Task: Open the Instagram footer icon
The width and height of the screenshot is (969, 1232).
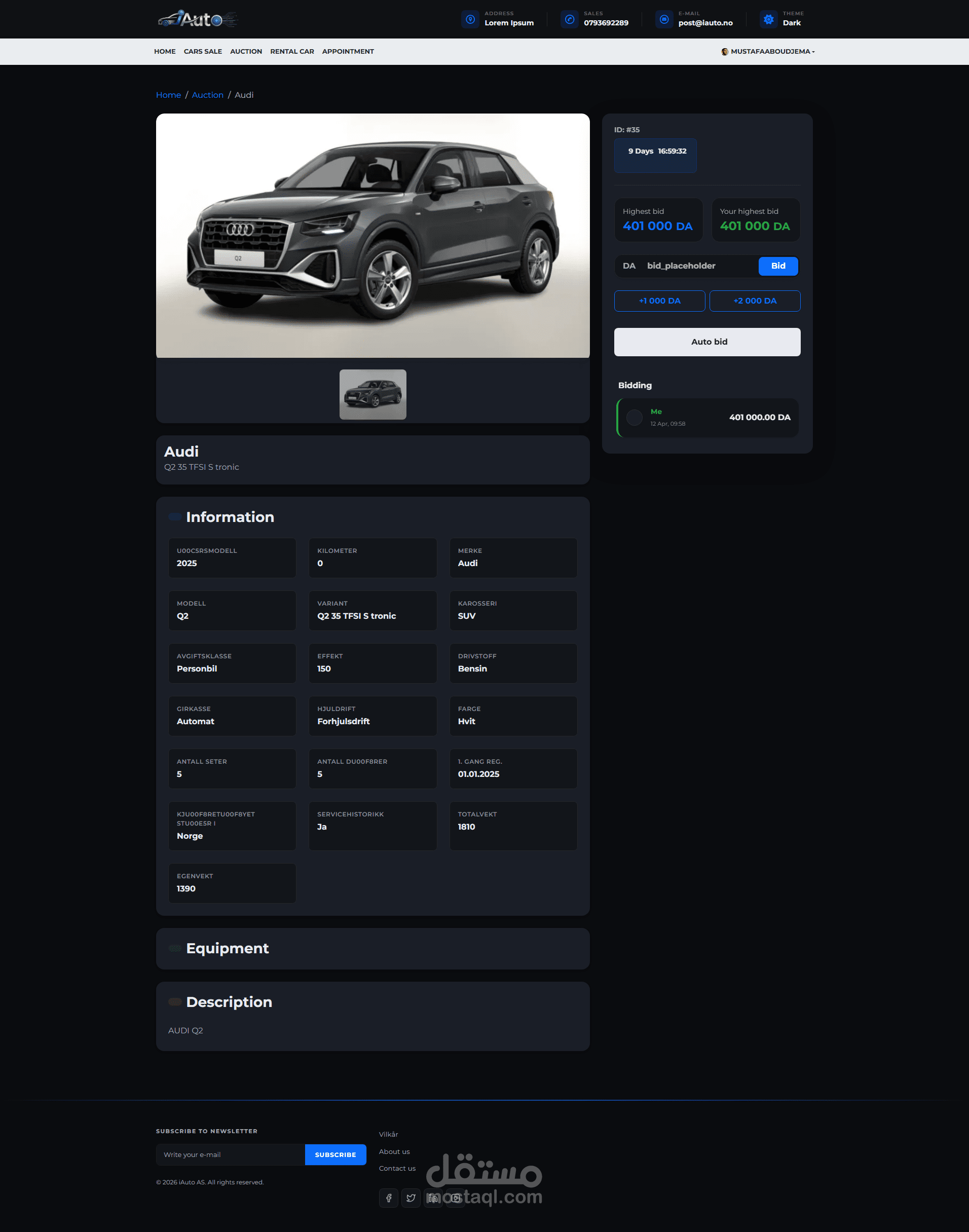Action: click(x=455, y=1198)
